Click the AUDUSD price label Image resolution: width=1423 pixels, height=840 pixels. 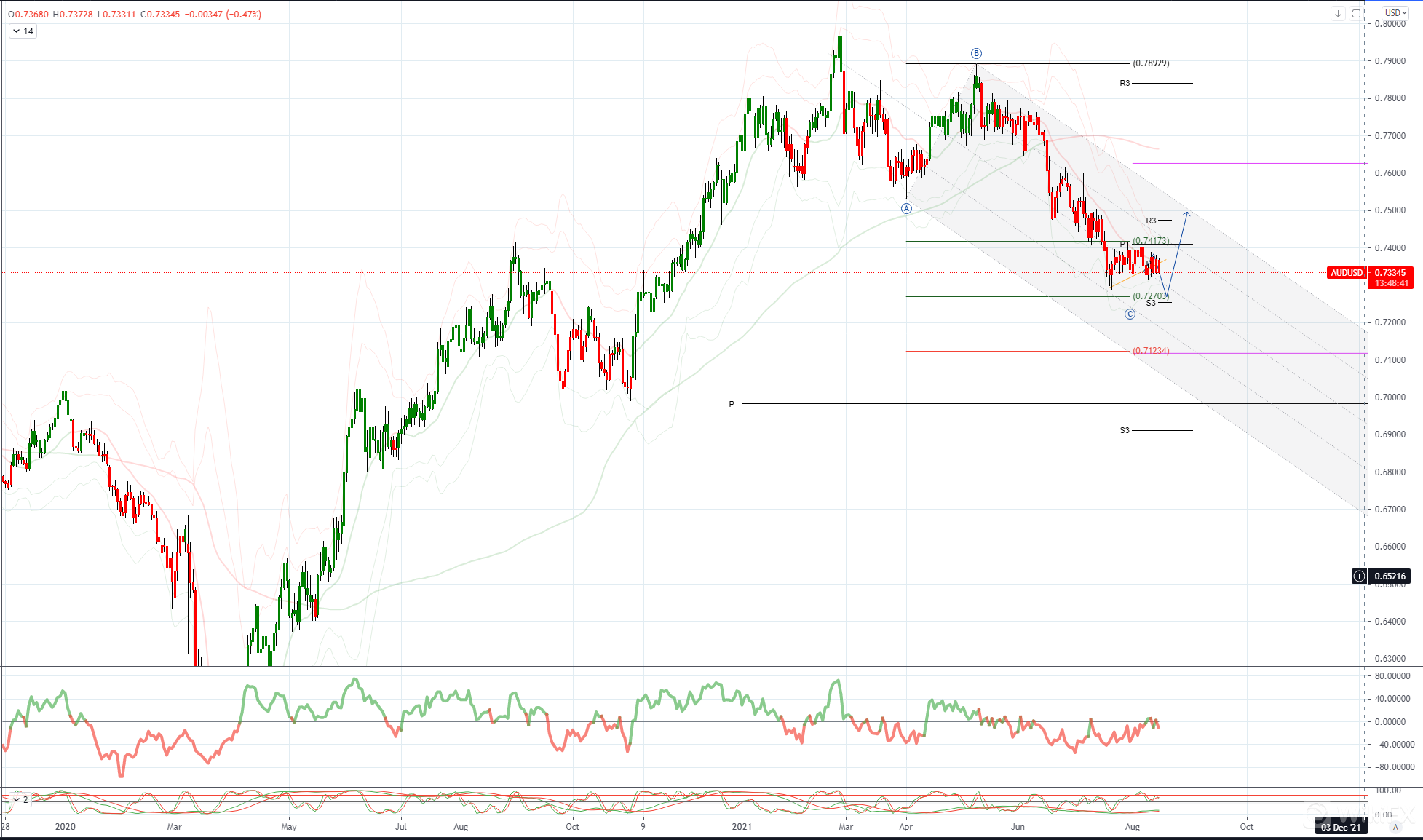[x=1346, y=273]
